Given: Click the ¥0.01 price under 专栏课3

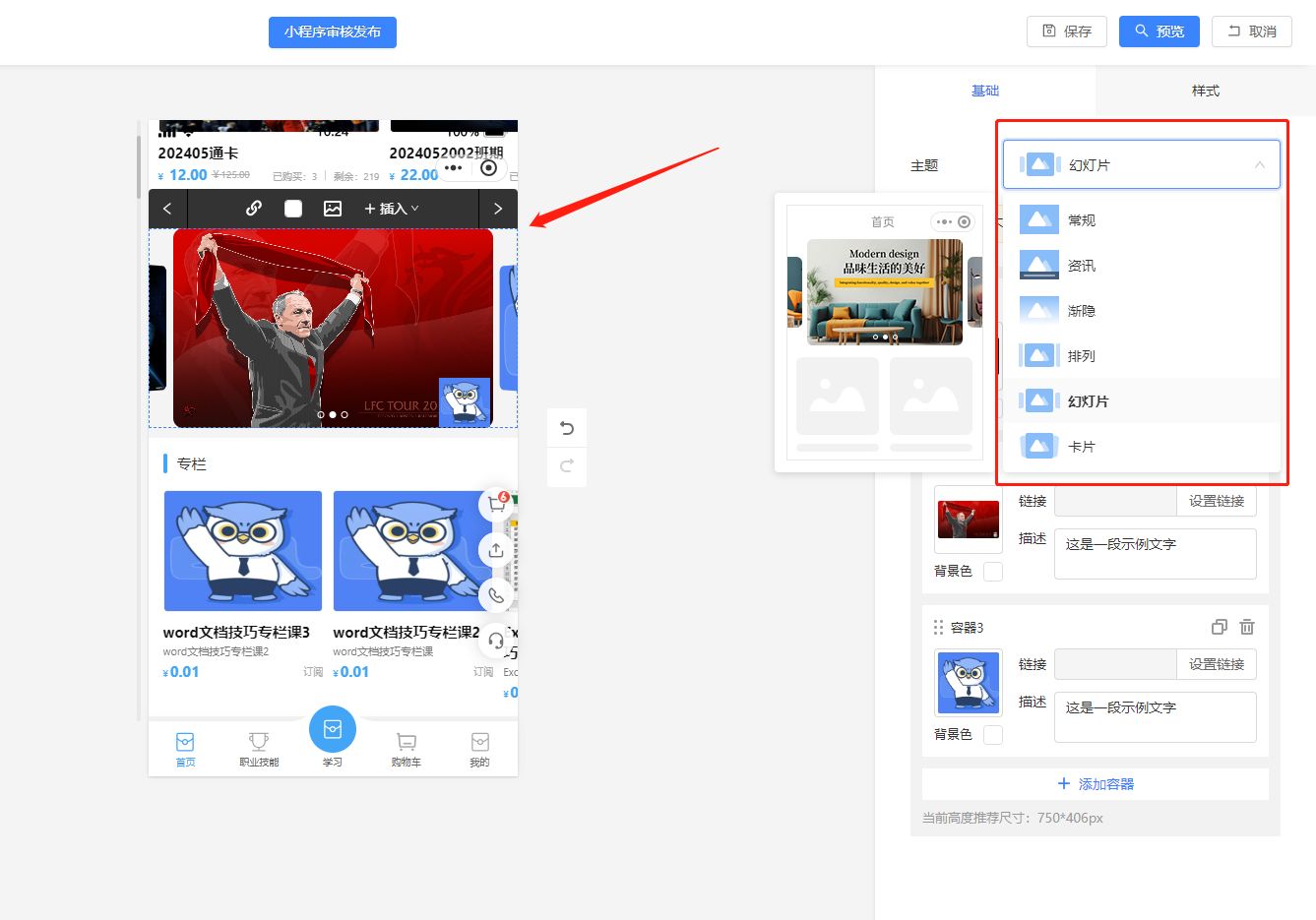Looking at the screenshot, I should click(x=181, y=672).
